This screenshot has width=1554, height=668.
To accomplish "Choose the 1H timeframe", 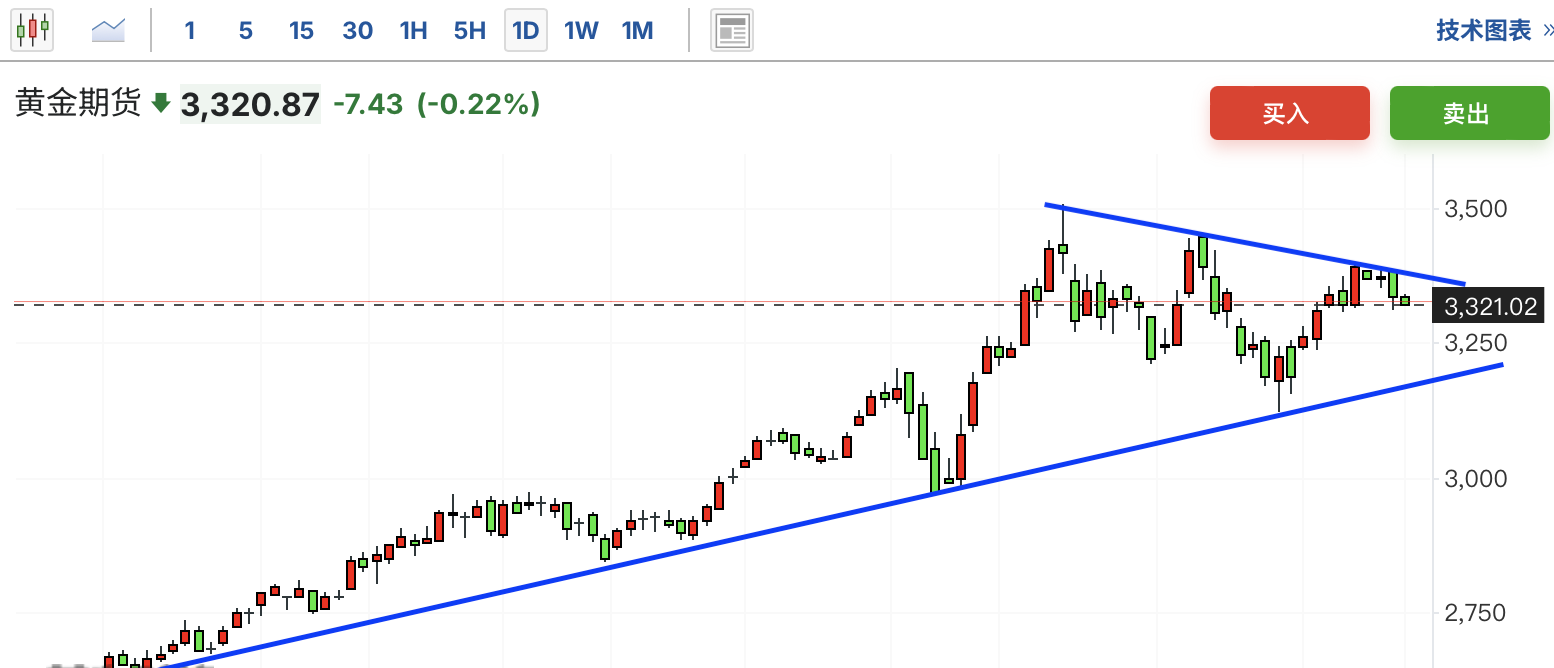I will coord(413,31).
